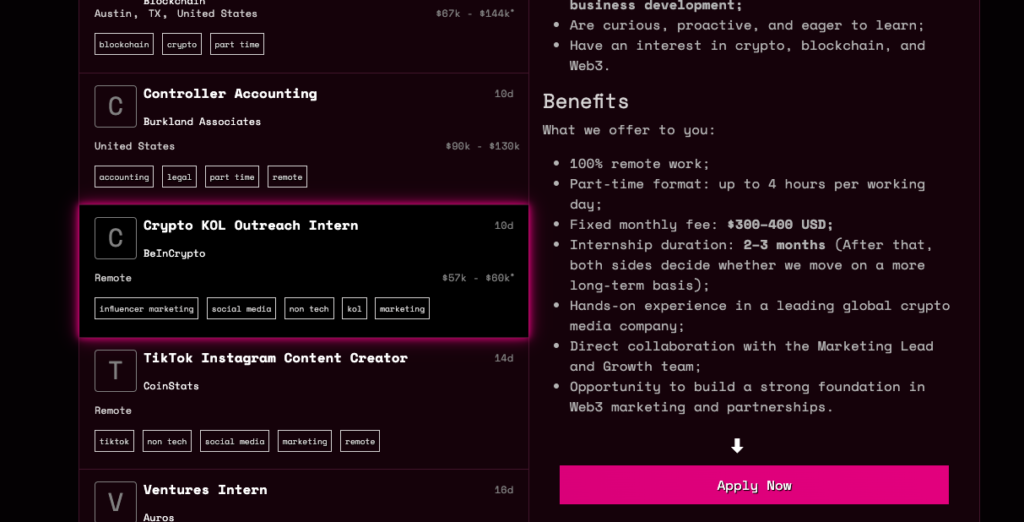Click the 'remote' tag under Controller Accounting
This screenshot has height=522, width=1024.
click(287, 177)
